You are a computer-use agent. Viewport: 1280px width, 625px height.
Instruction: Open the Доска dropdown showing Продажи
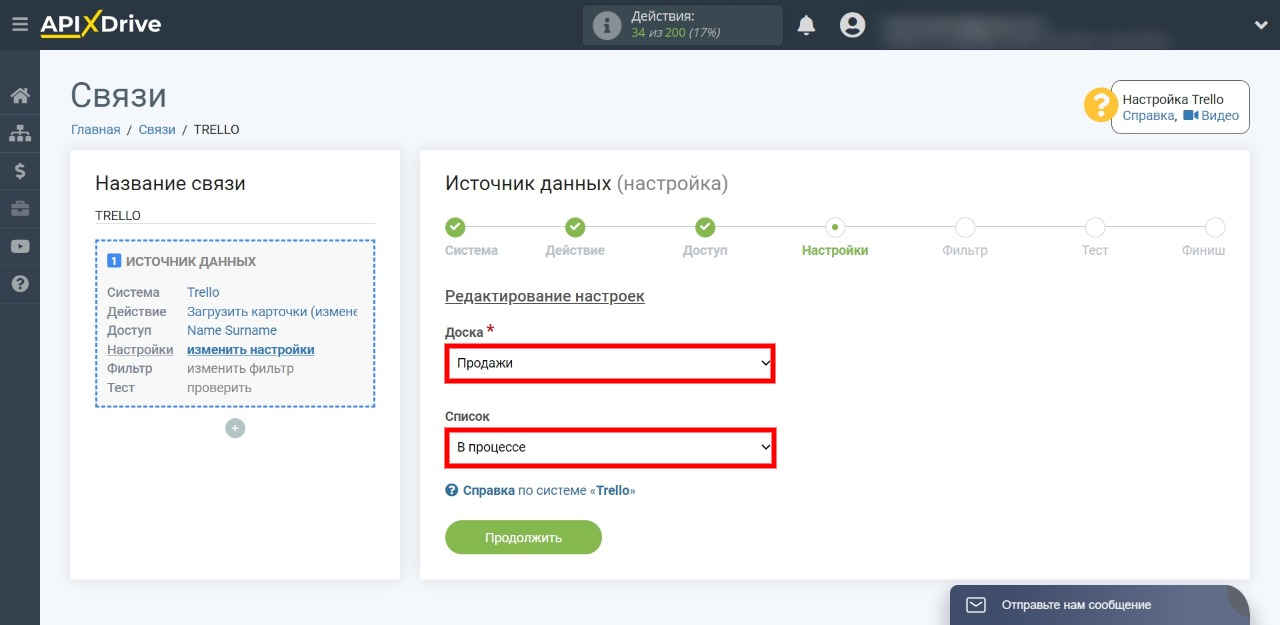click(610, 364)
